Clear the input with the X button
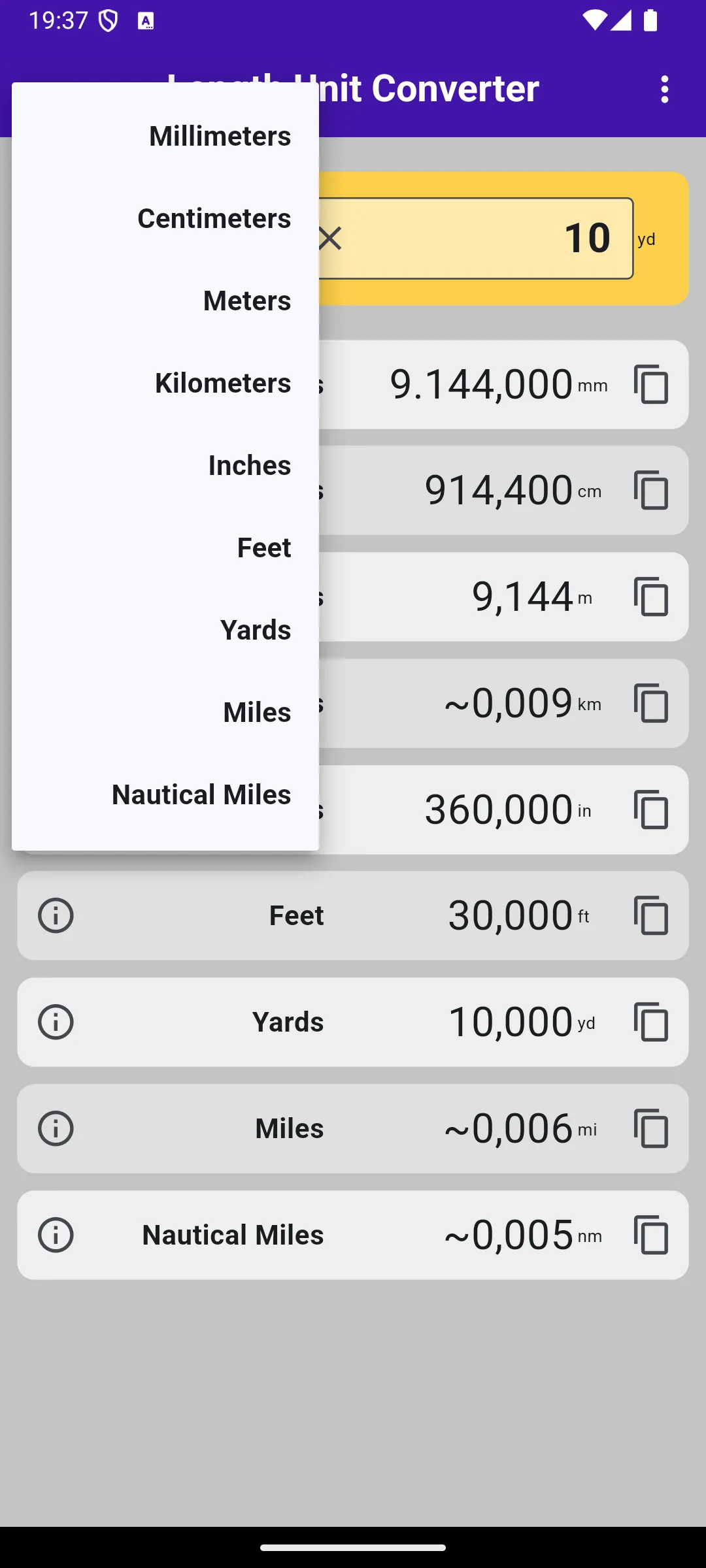 coord(330,238)
